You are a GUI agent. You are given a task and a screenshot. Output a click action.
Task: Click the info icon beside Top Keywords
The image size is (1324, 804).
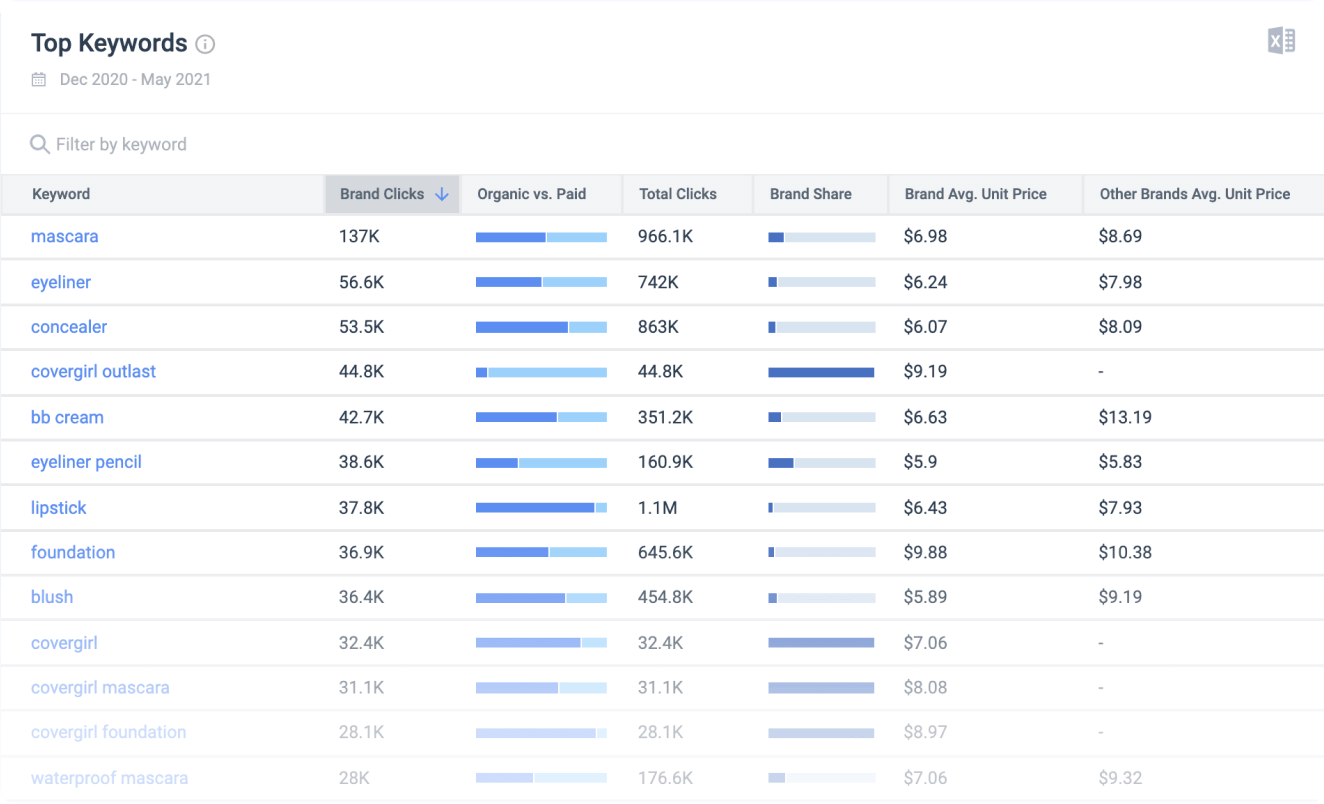coord(206,43)
